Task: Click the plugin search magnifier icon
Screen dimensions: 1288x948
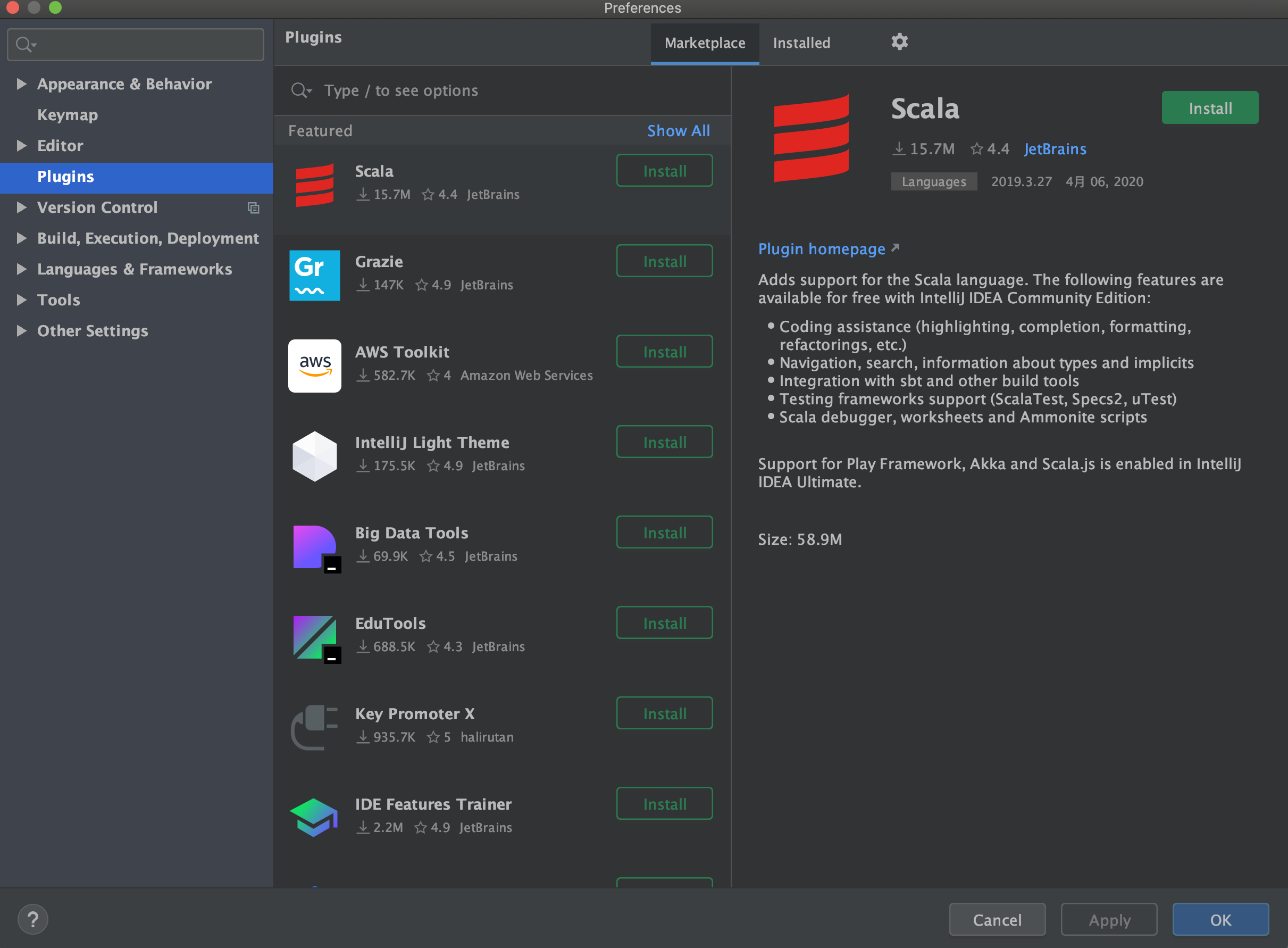Action: 300,90
